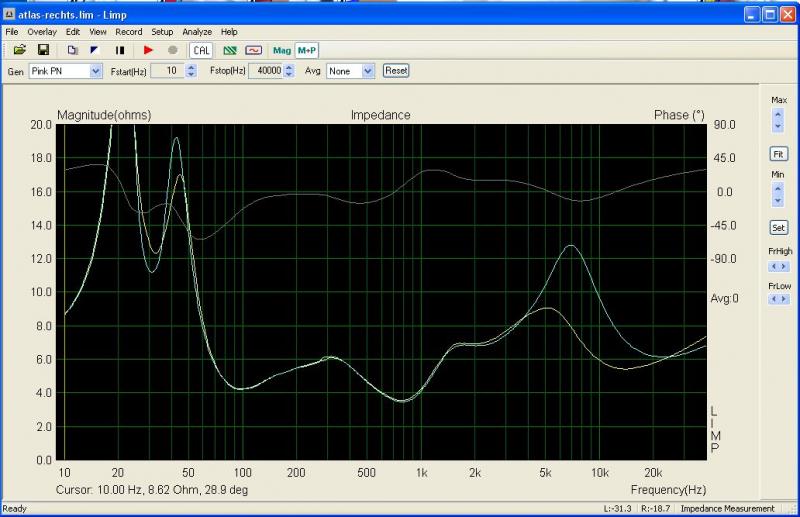800x517 pixels.
Task: Start measurement with the red play icon
Action: 148,49
